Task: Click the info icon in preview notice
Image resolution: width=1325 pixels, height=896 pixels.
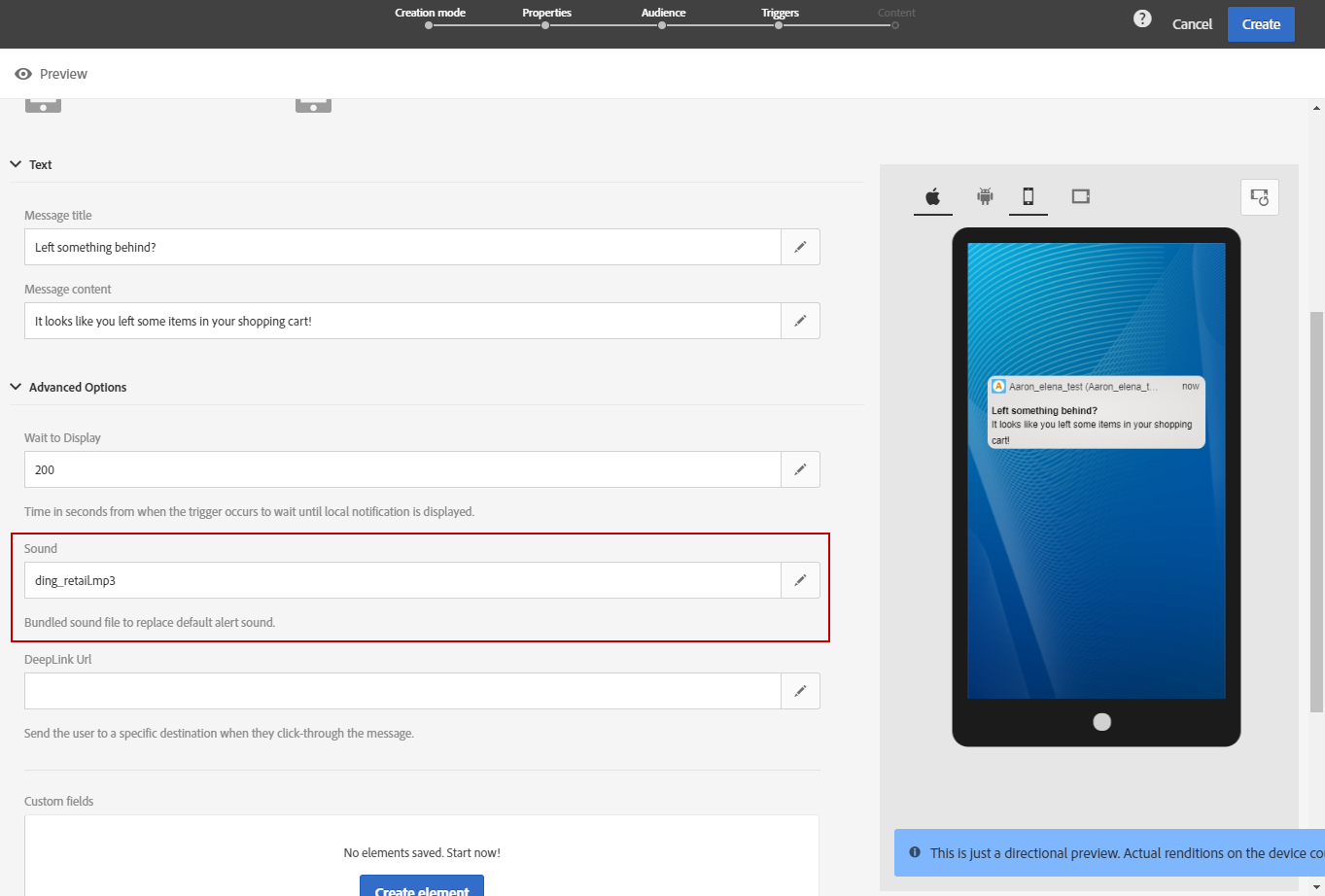Action: pos(915,852)
